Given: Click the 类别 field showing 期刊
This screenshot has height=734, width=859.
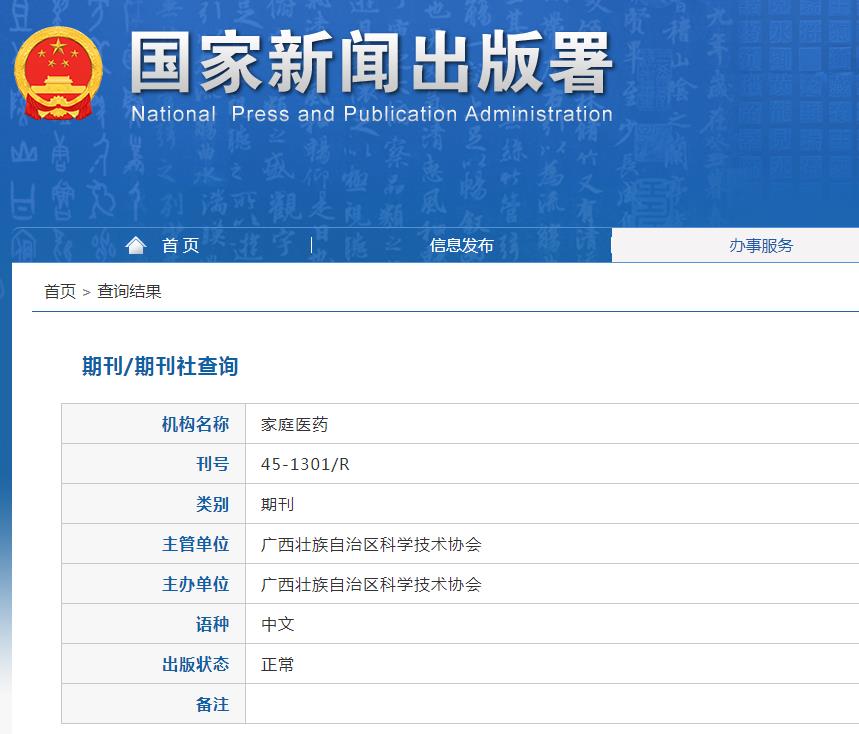Looking at the screenshot, I should pyautogui.click(x=278, y=503).
